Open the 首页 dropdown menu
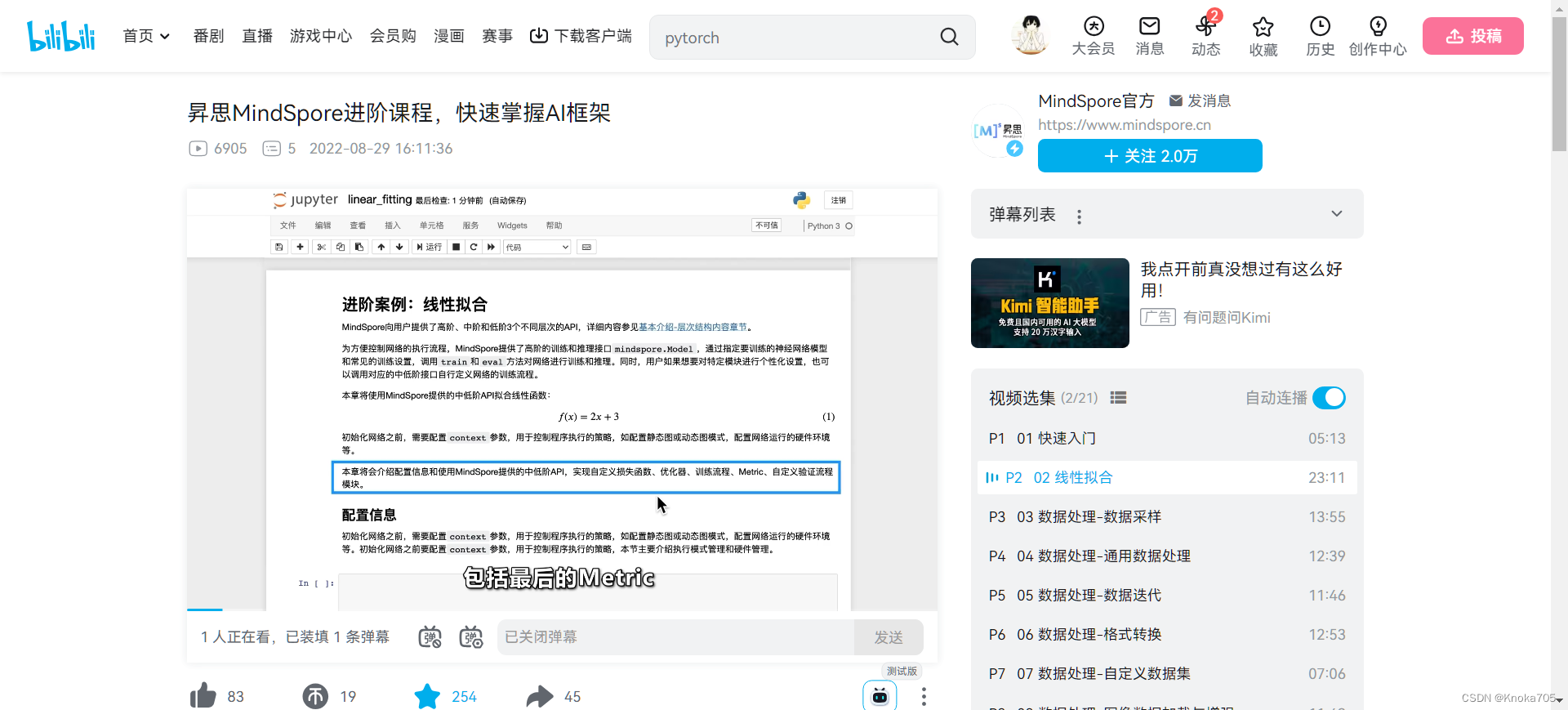1568x710 pixels. [146, 36]
